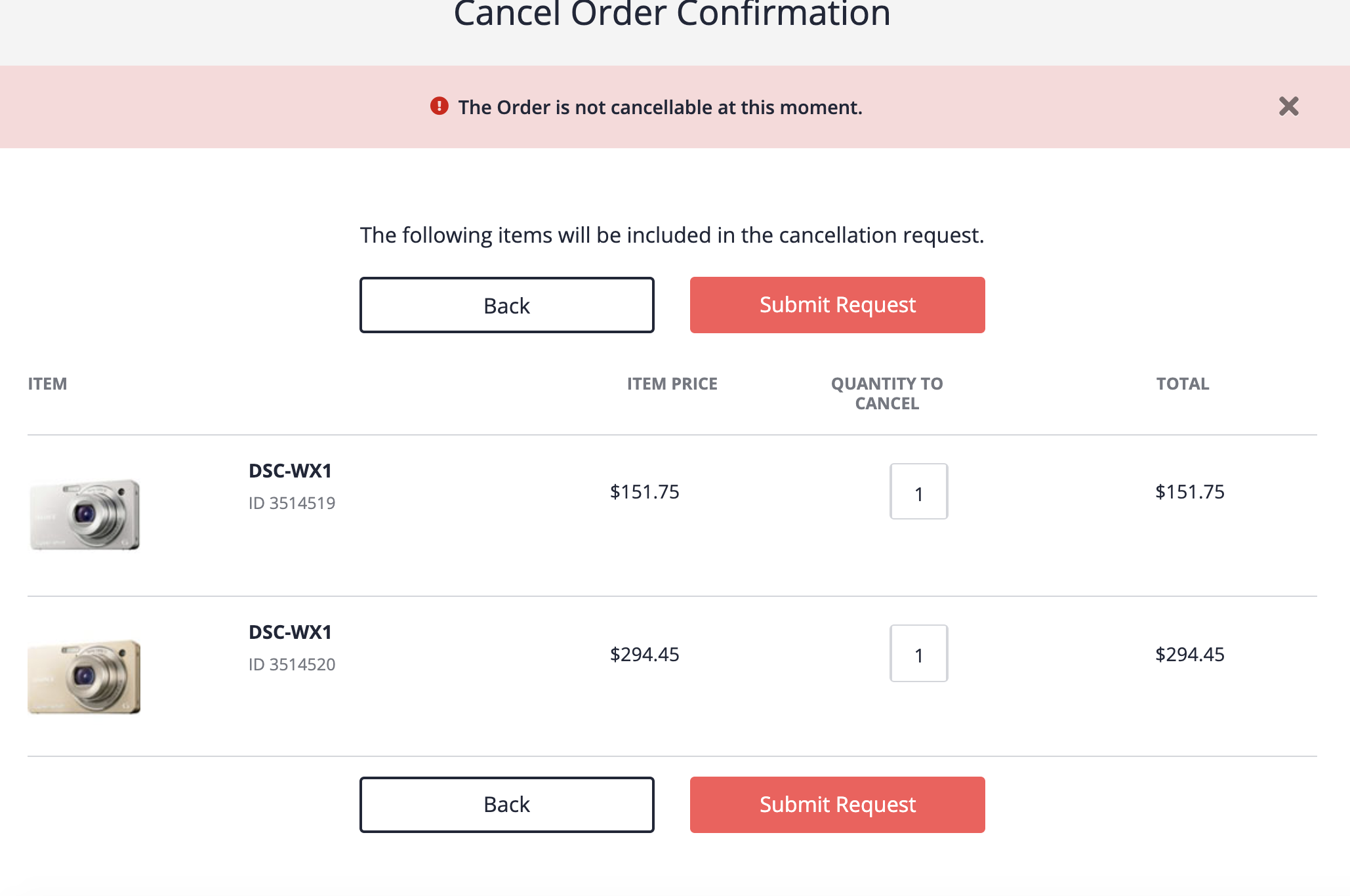Screen dimensions: 1350x896
Task: Click the Cancel Order Confirmation heading
Action: 672,14
